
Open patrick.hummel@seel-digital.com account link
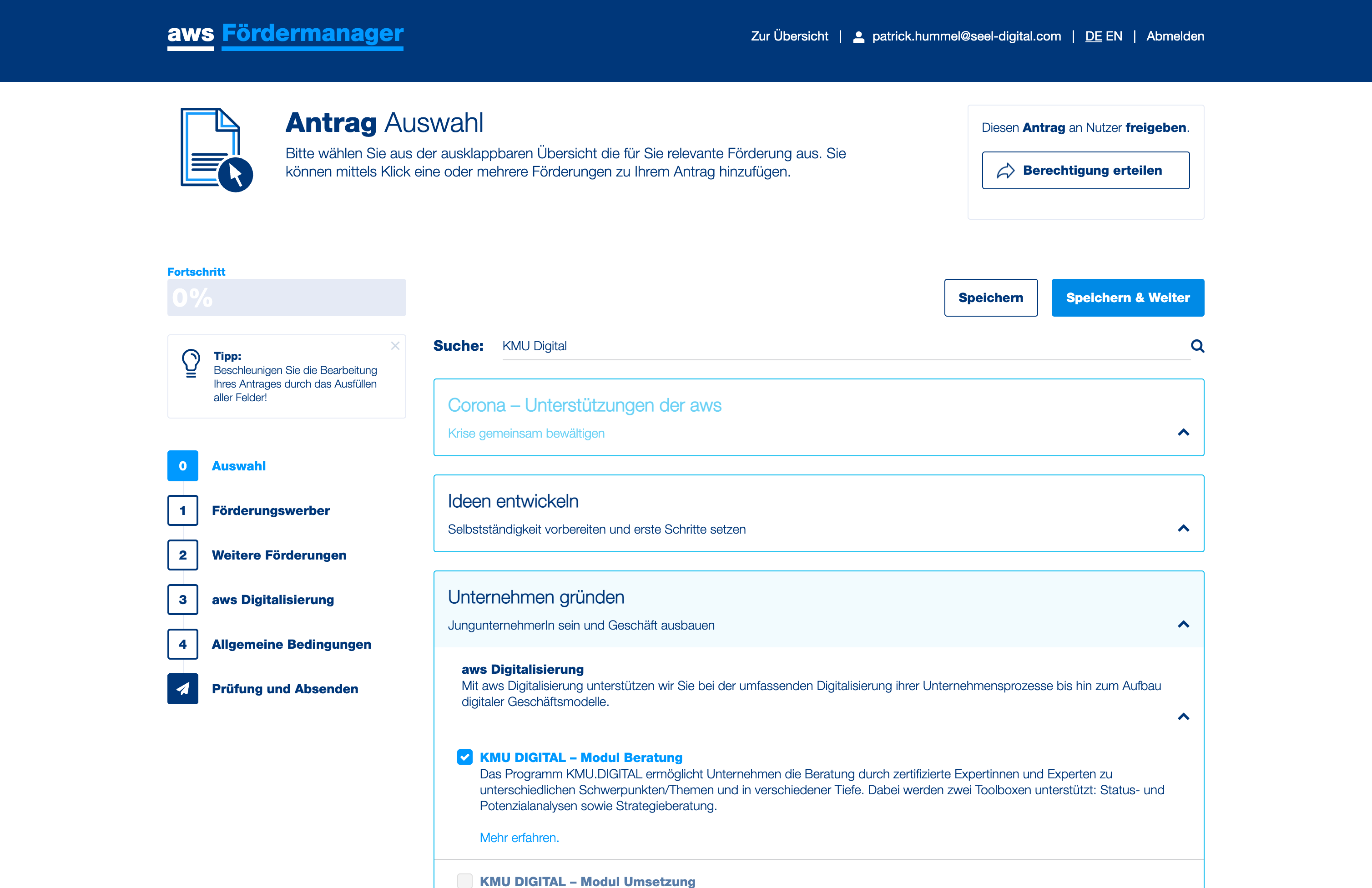[x=966, y=36]
